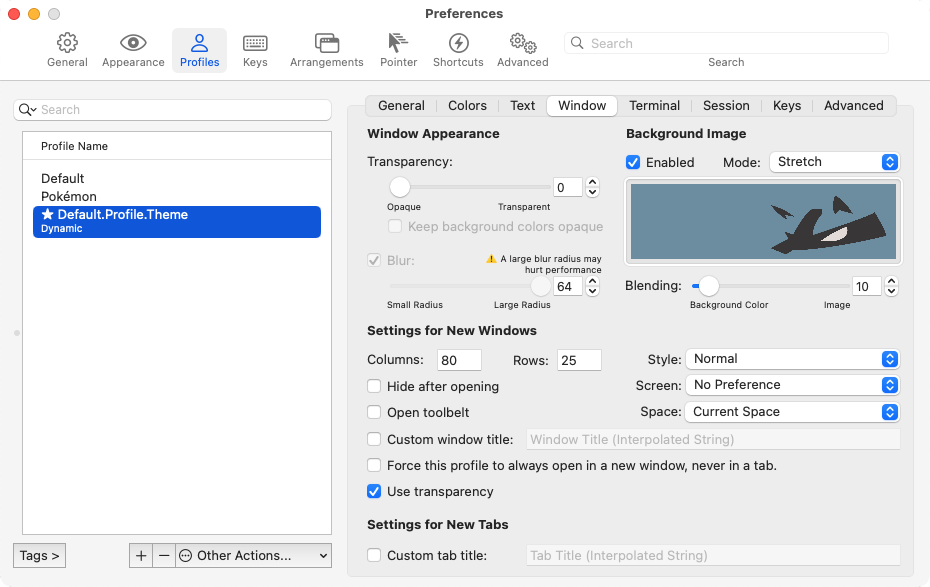Click the Blending slider handle
The height and width of the screenshot is (587, 930).
[x=708, y=286]
